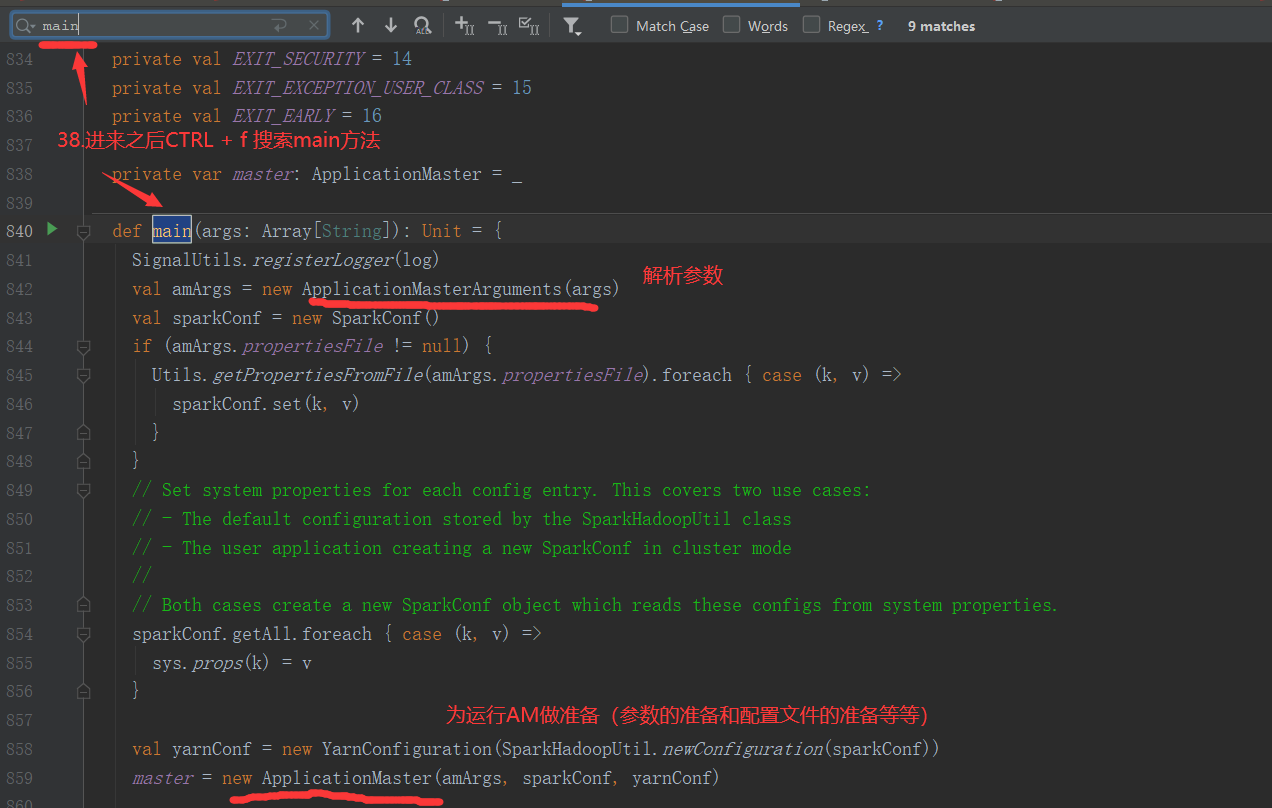Screen dimensions: 1272x808
Task: Enable the Words checkbox
Action: (732, 25)
